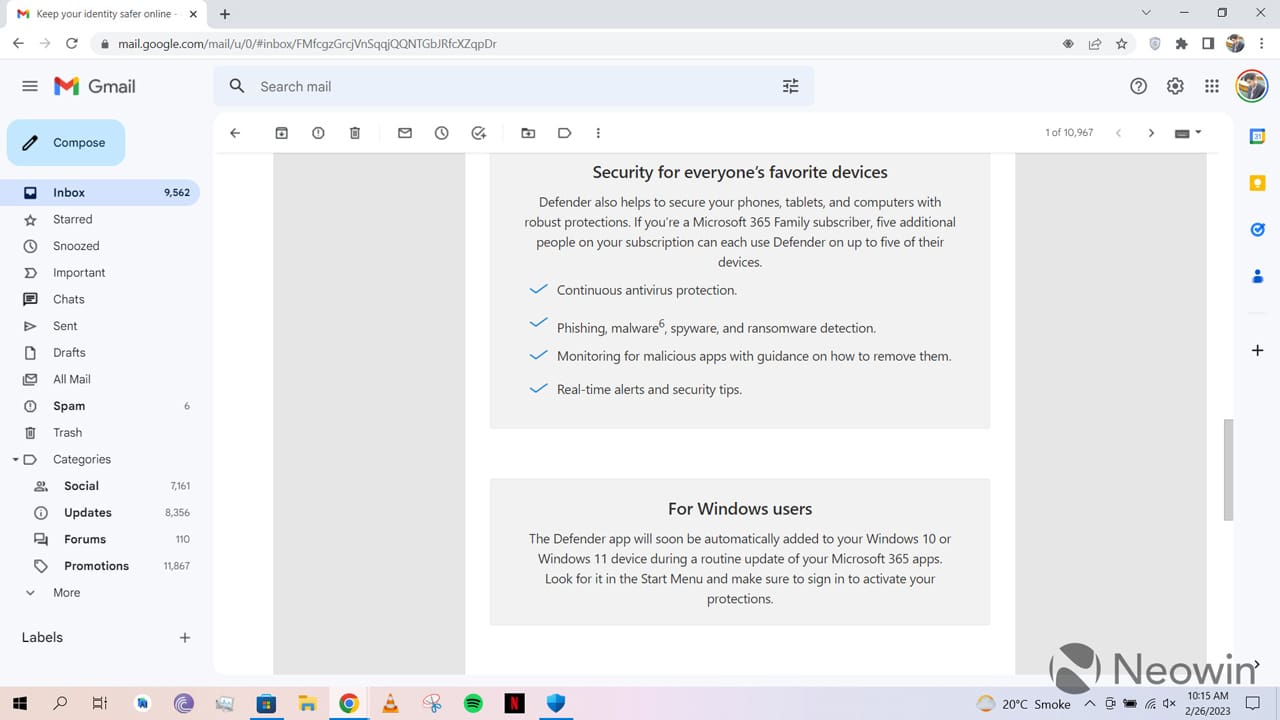Show search options filter in search bar
Image resolution: width=1280 pixels, height=720 pixels.
tap(791, 86)
